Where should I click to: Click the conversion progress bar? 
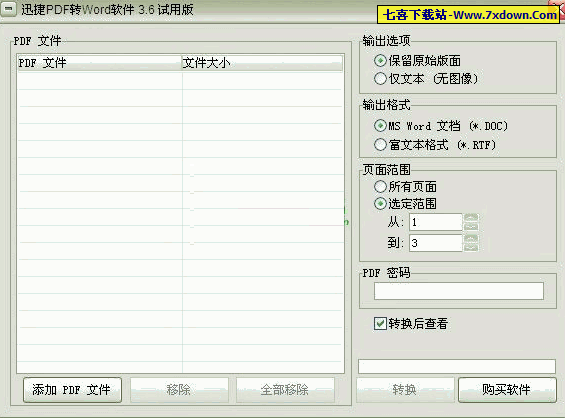(x=457, y=366)
